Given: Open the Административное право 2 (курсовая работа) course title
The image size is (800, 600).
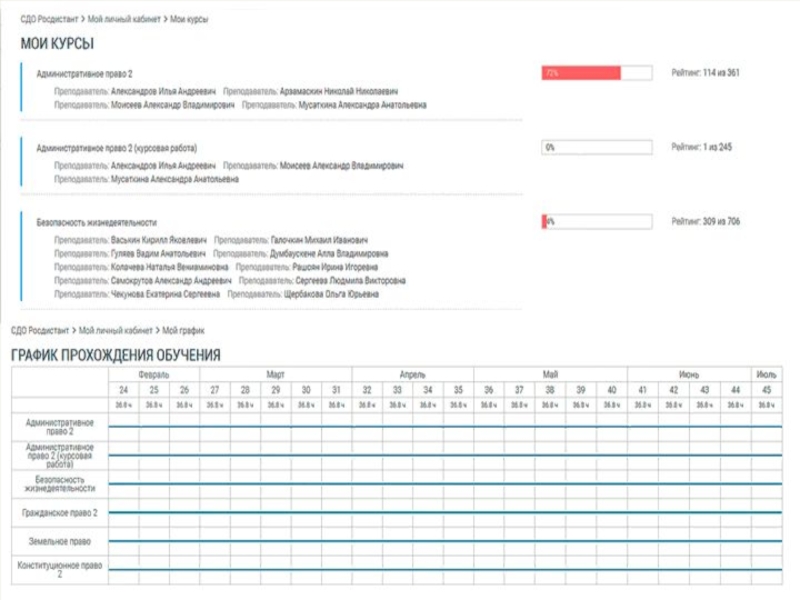Looking at the screenshot, I should pyautogui.click(x=117, y=148).
